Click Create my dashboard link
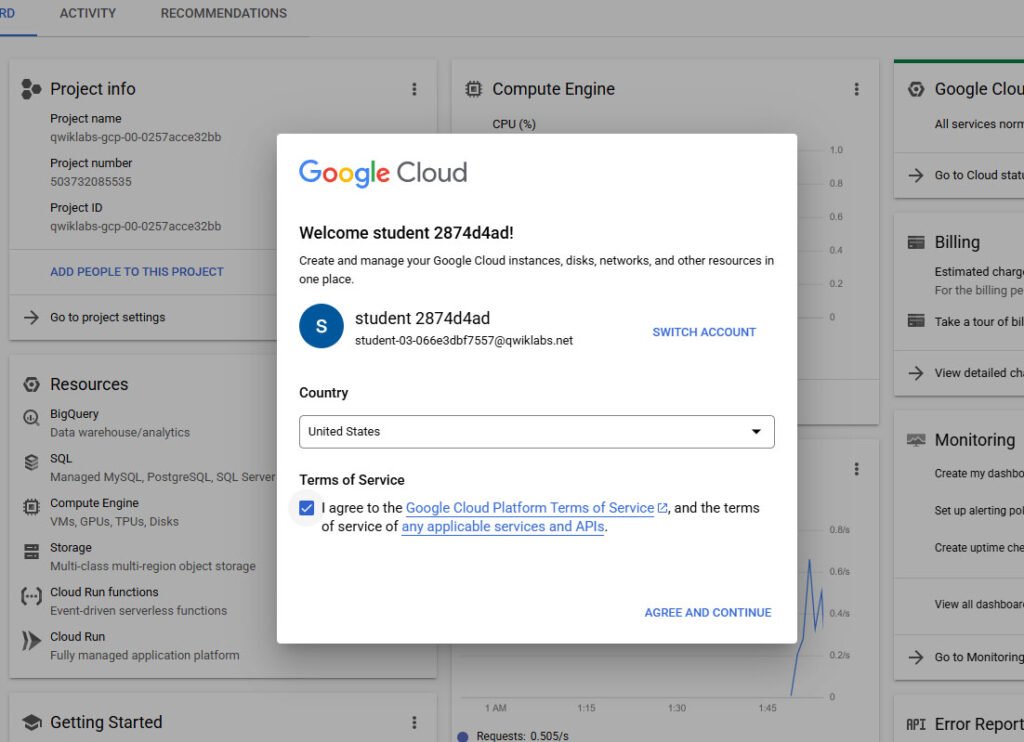Viewport: 1024px width, 742px height. (x=979, y=474)
